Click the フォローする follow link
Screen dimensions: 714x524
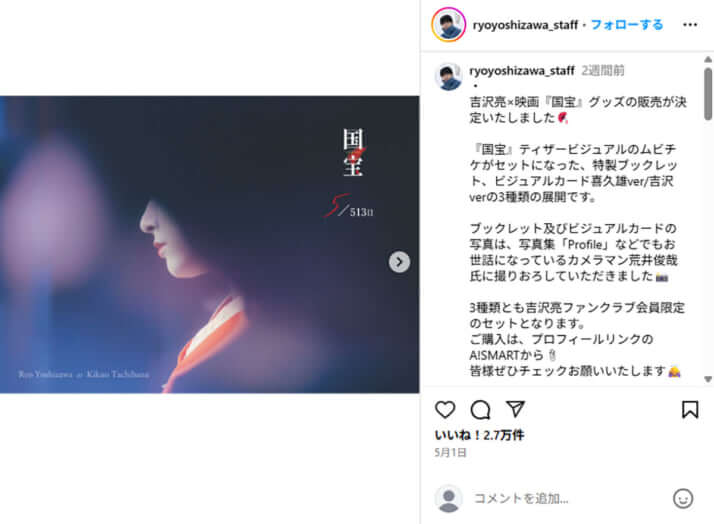627,25
